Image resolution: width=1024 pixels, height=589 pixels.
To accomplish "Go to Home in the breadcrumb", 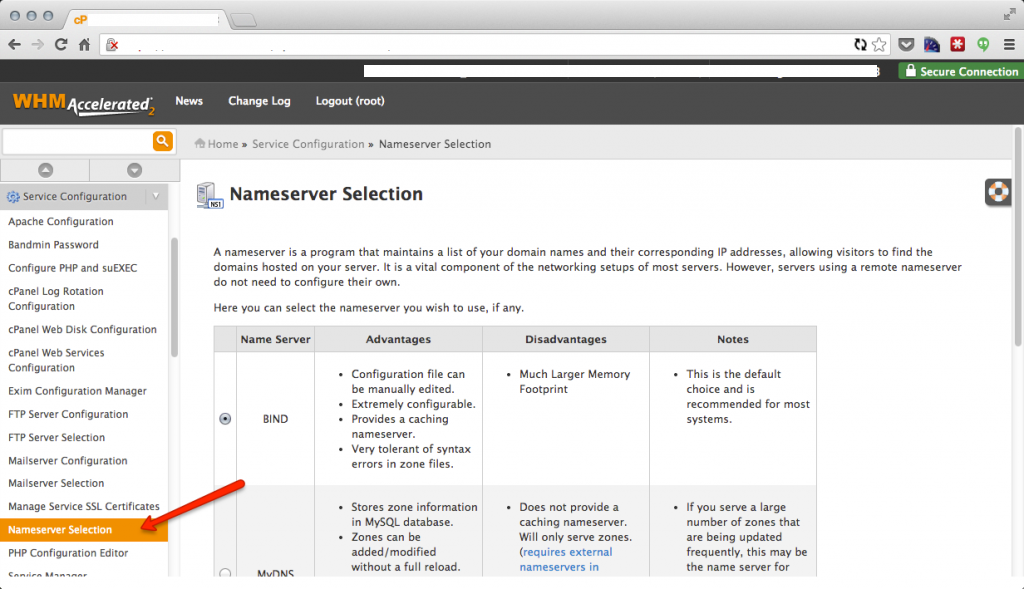I will tap(223, 144).
